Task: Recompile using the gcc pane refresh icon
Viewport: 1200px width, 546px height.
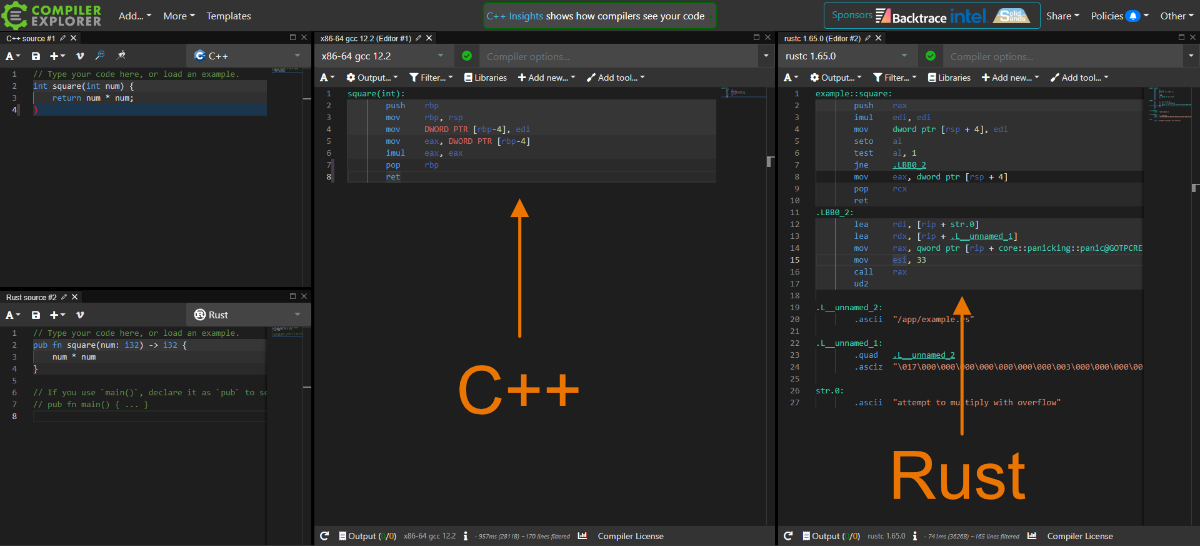Action: 325,536
